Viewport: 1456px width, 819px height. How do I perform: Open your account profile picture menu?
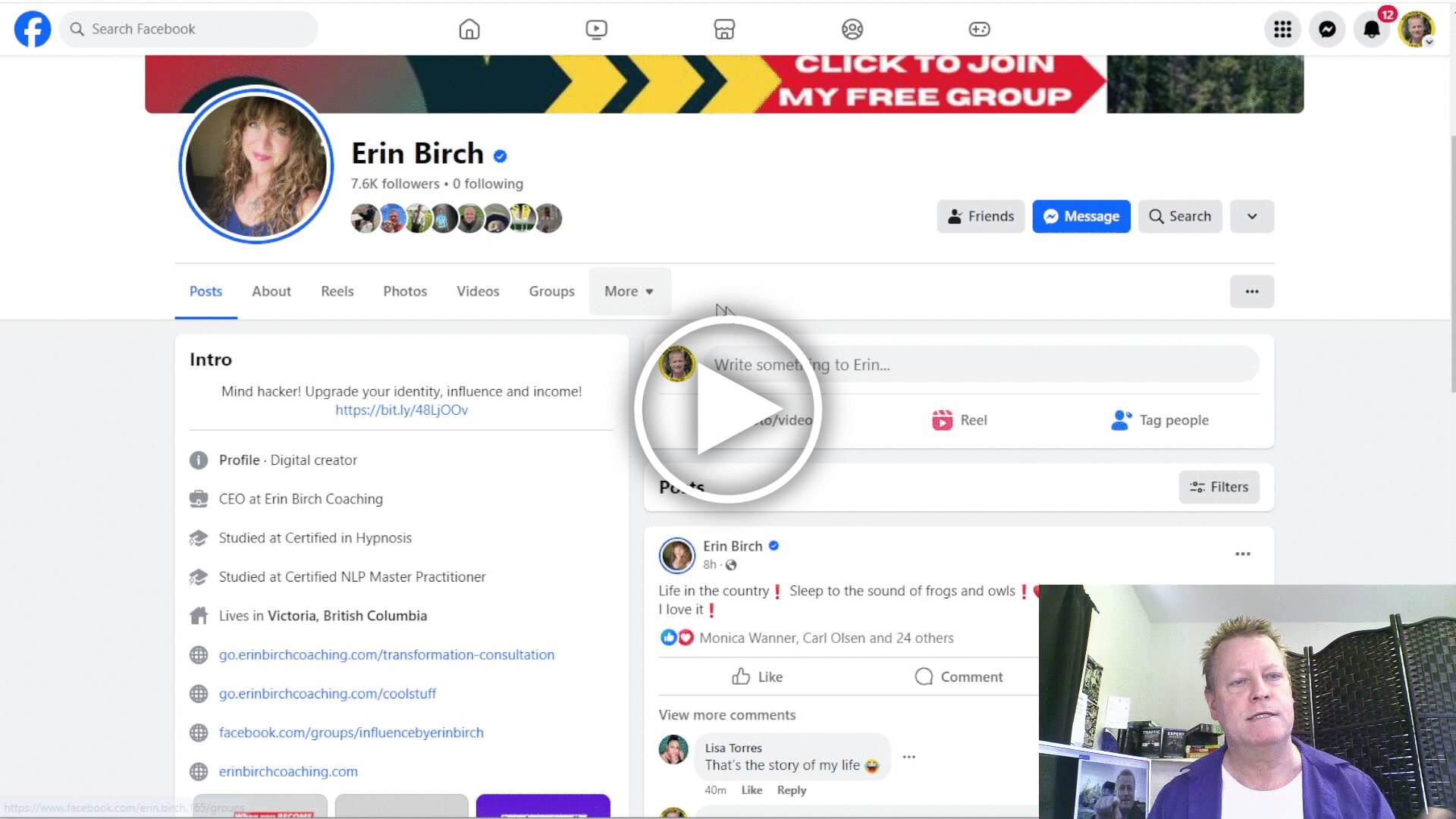click(1416, 29)
